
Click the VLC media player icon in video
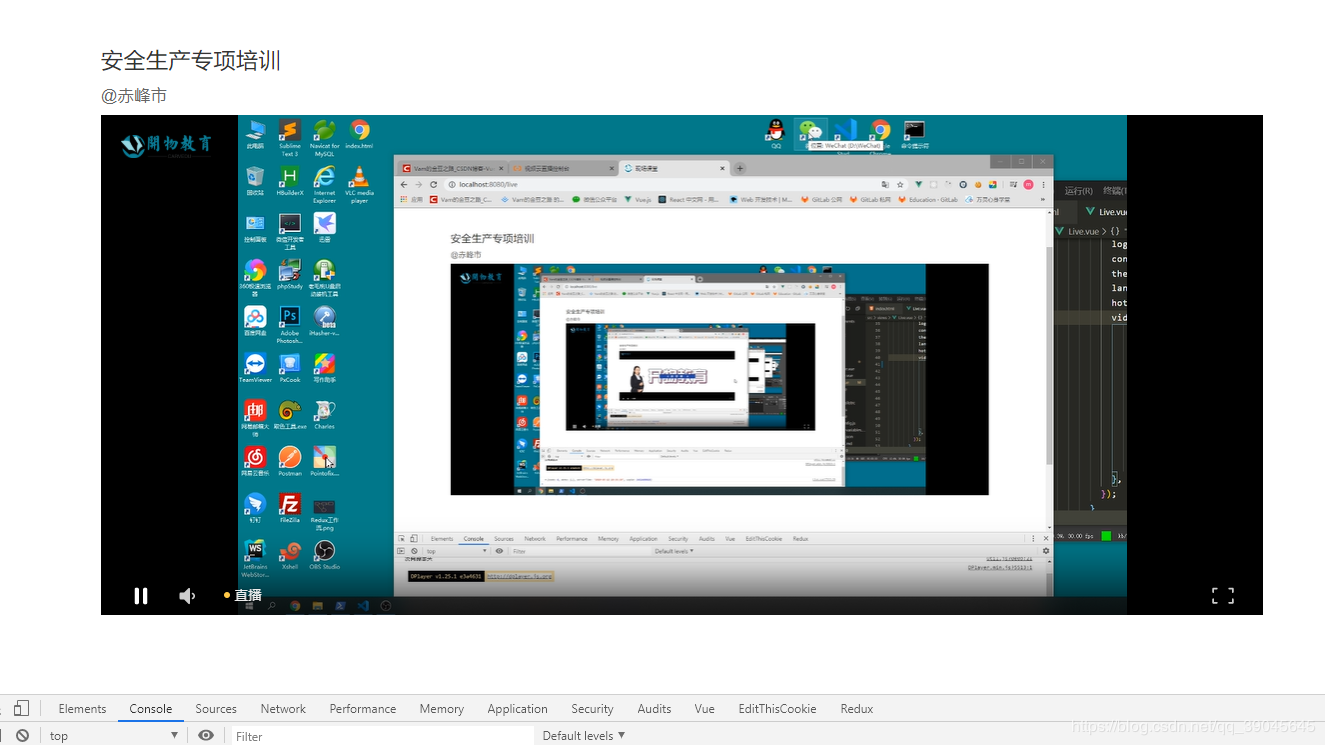tap(359, 185)
